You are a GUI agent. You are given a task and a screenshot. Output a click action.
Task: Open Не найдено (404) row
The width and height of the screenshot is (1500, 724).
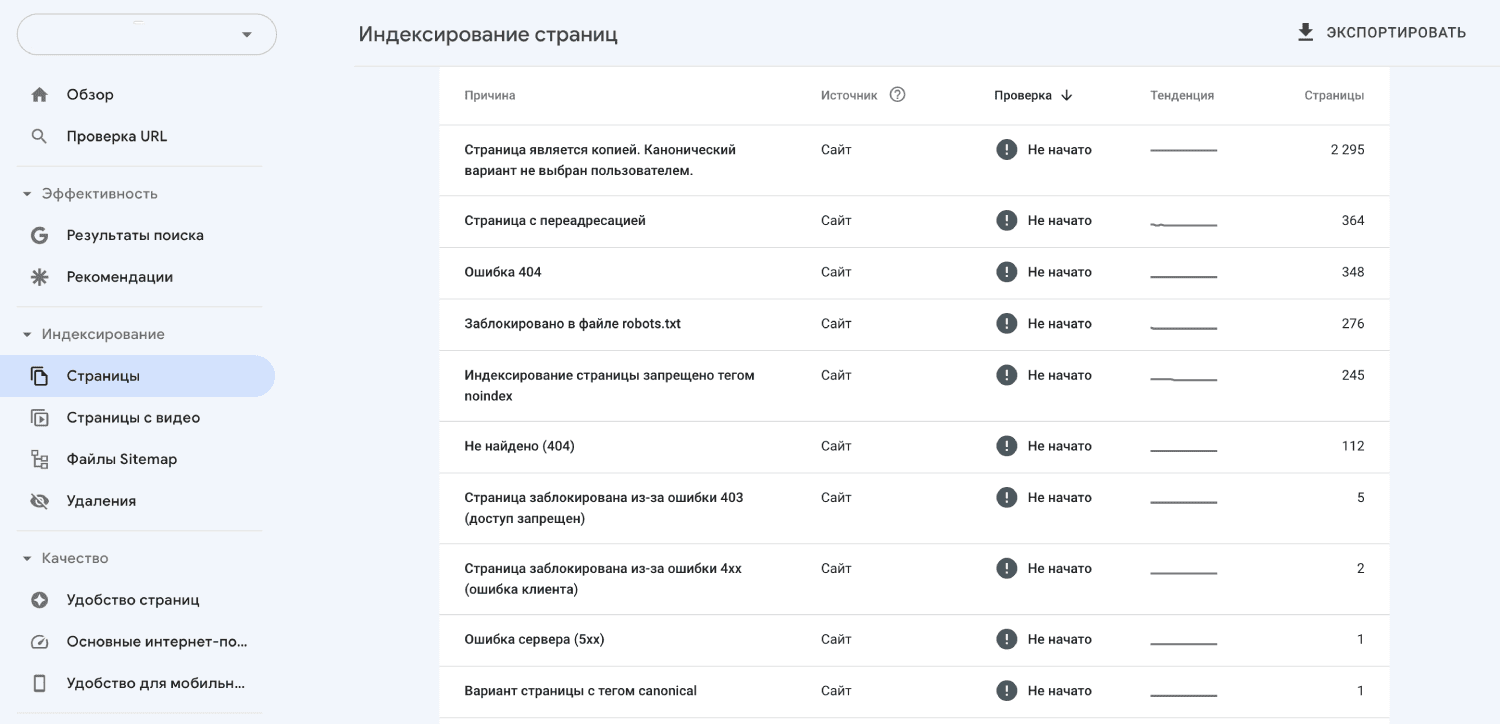tap(914, 447)
